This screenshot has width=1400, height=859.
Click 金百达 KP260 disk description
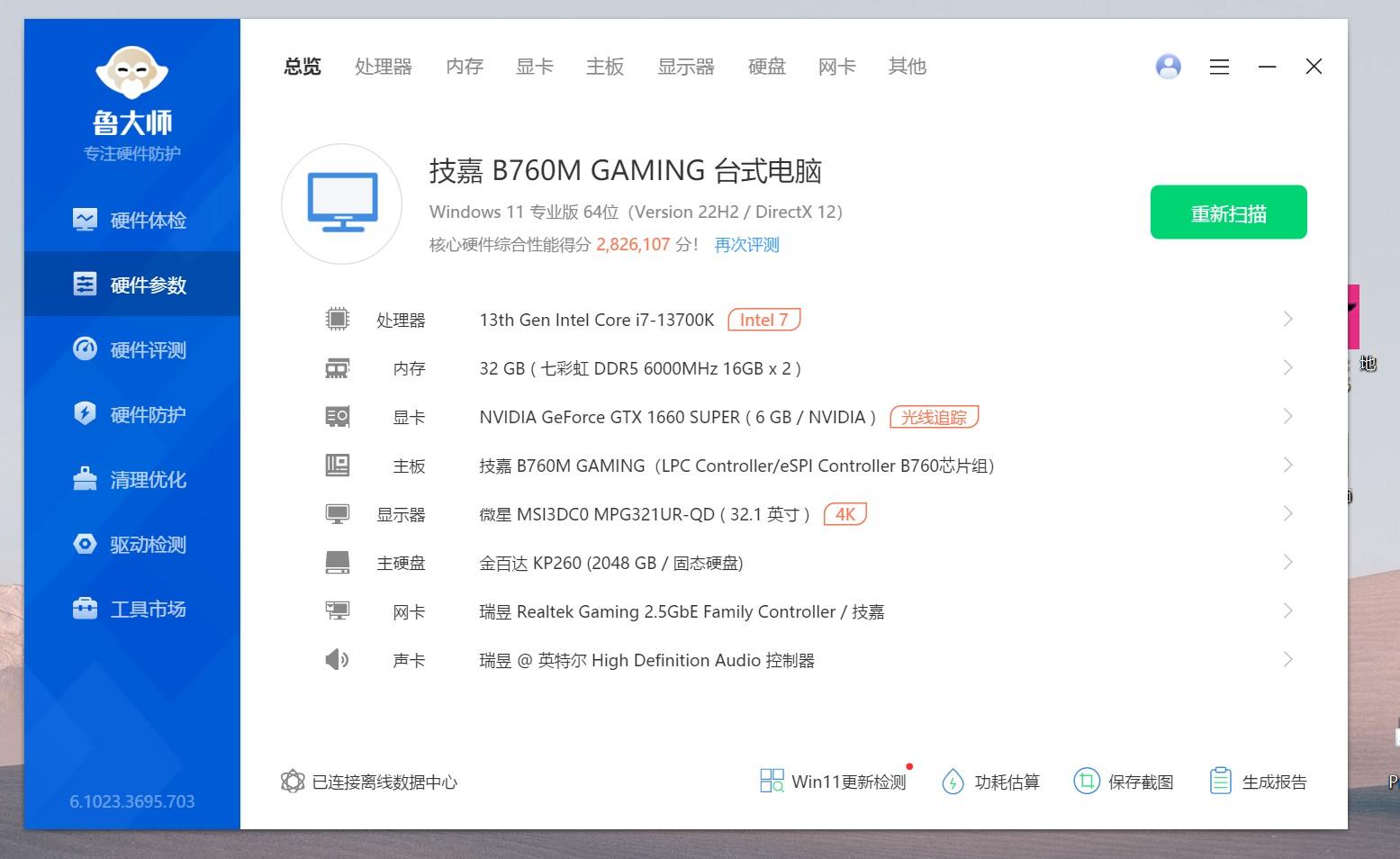pyautogui.click(x=611, y=563)
